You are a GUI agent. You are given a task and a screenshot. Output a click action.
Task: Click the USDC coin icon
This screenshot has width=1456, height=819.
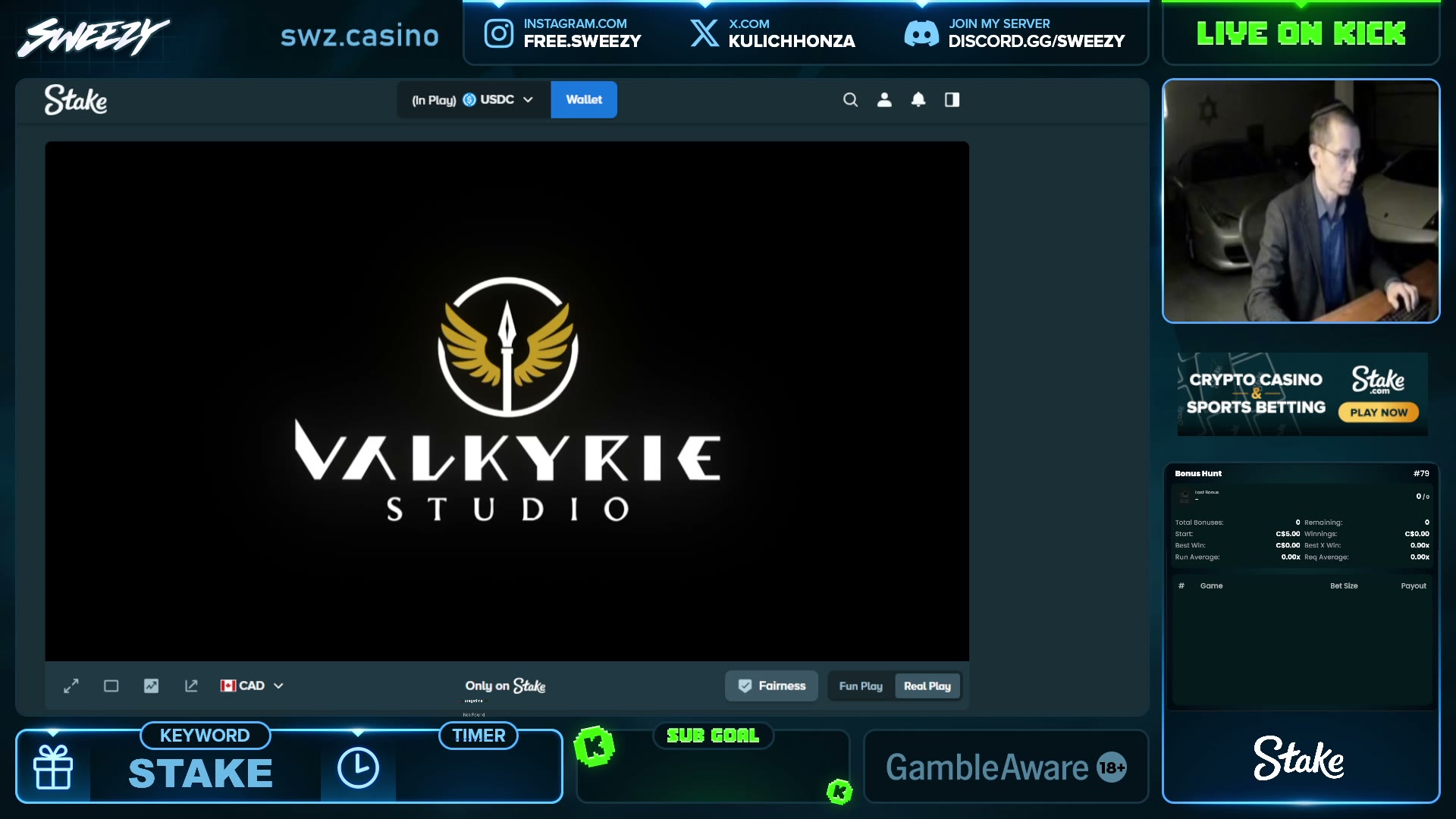click(x=469, y=99)
